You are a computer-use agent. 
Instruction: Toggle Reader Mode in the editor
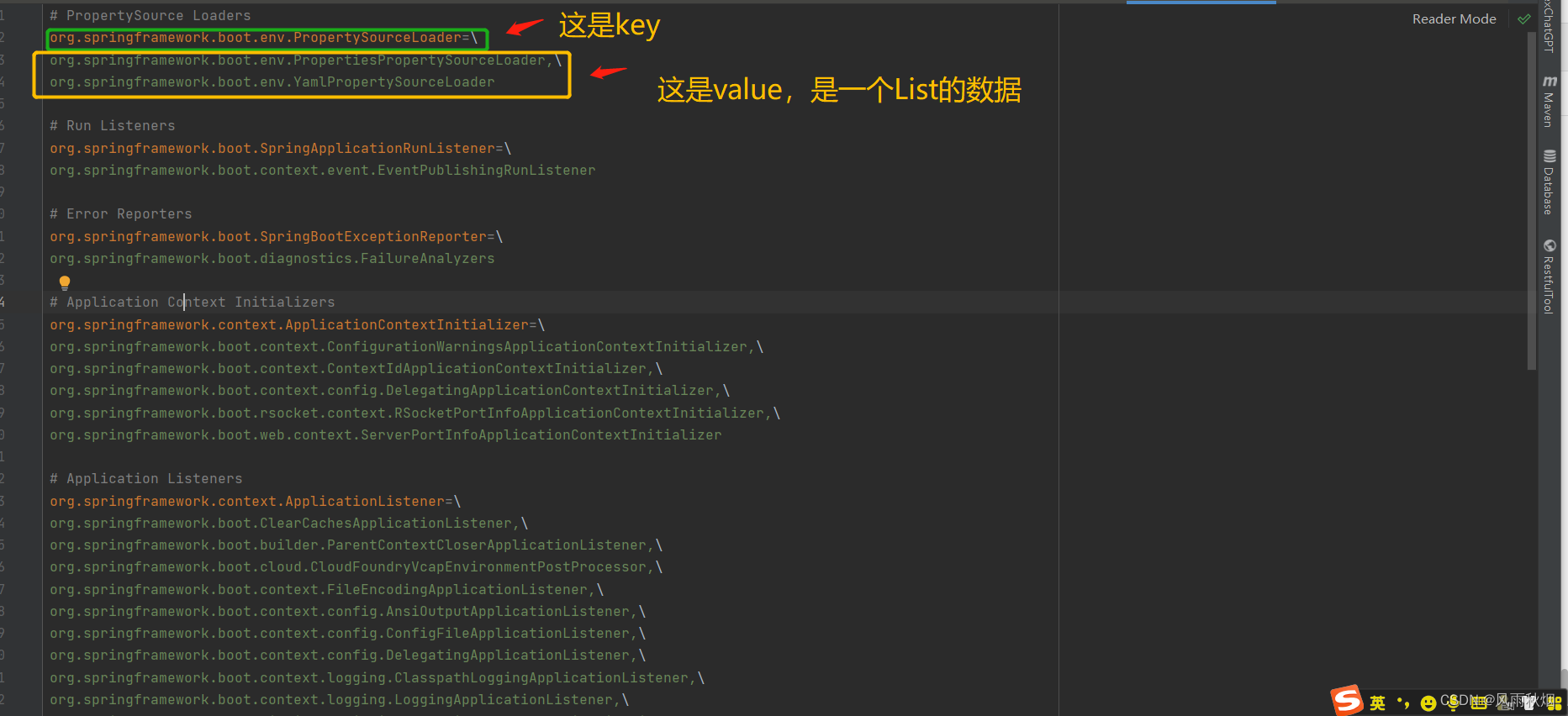pos(1454,18)
